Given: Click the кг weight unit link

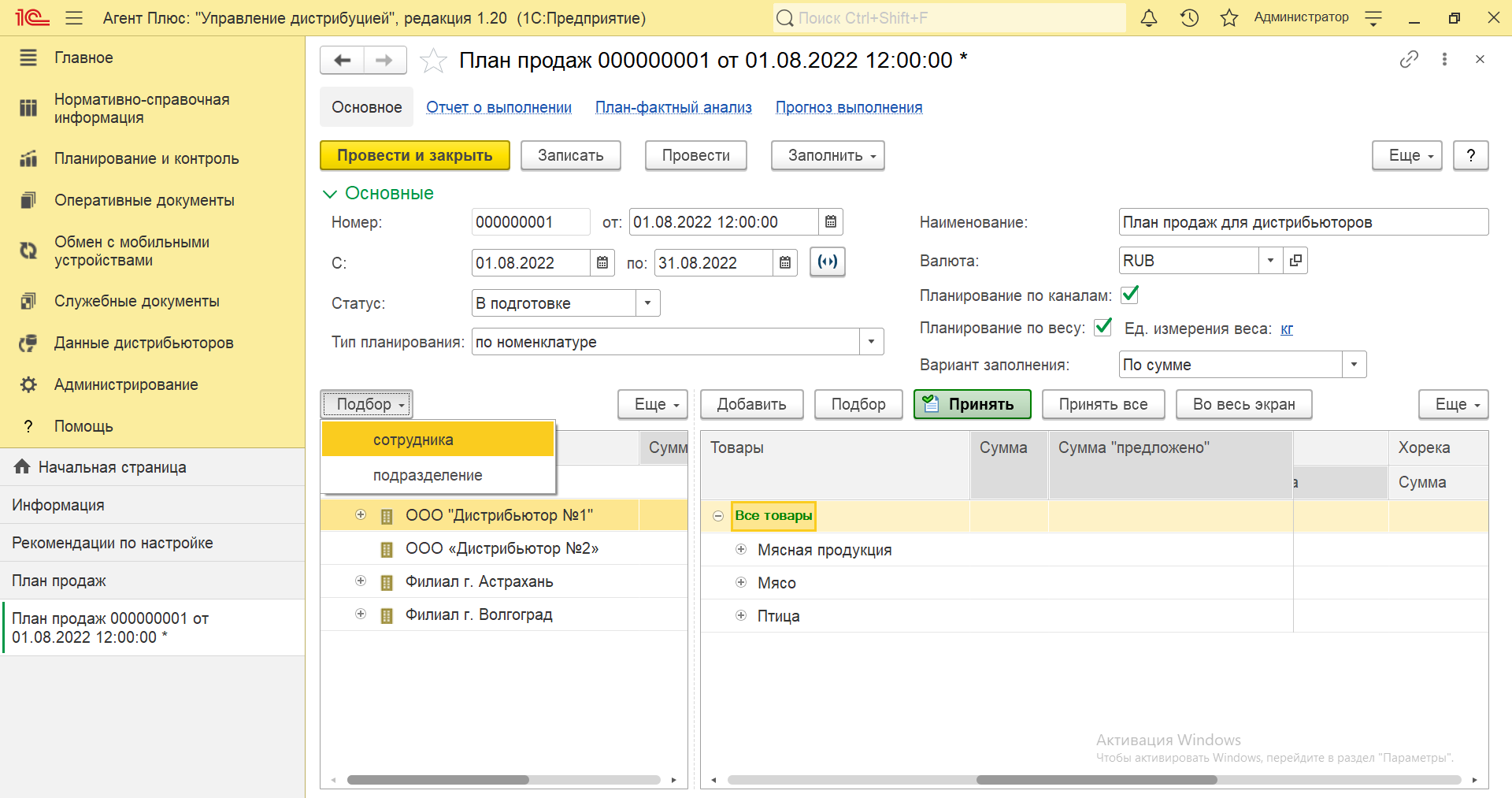Looking at the screenshot, I should coord(1287,329).
